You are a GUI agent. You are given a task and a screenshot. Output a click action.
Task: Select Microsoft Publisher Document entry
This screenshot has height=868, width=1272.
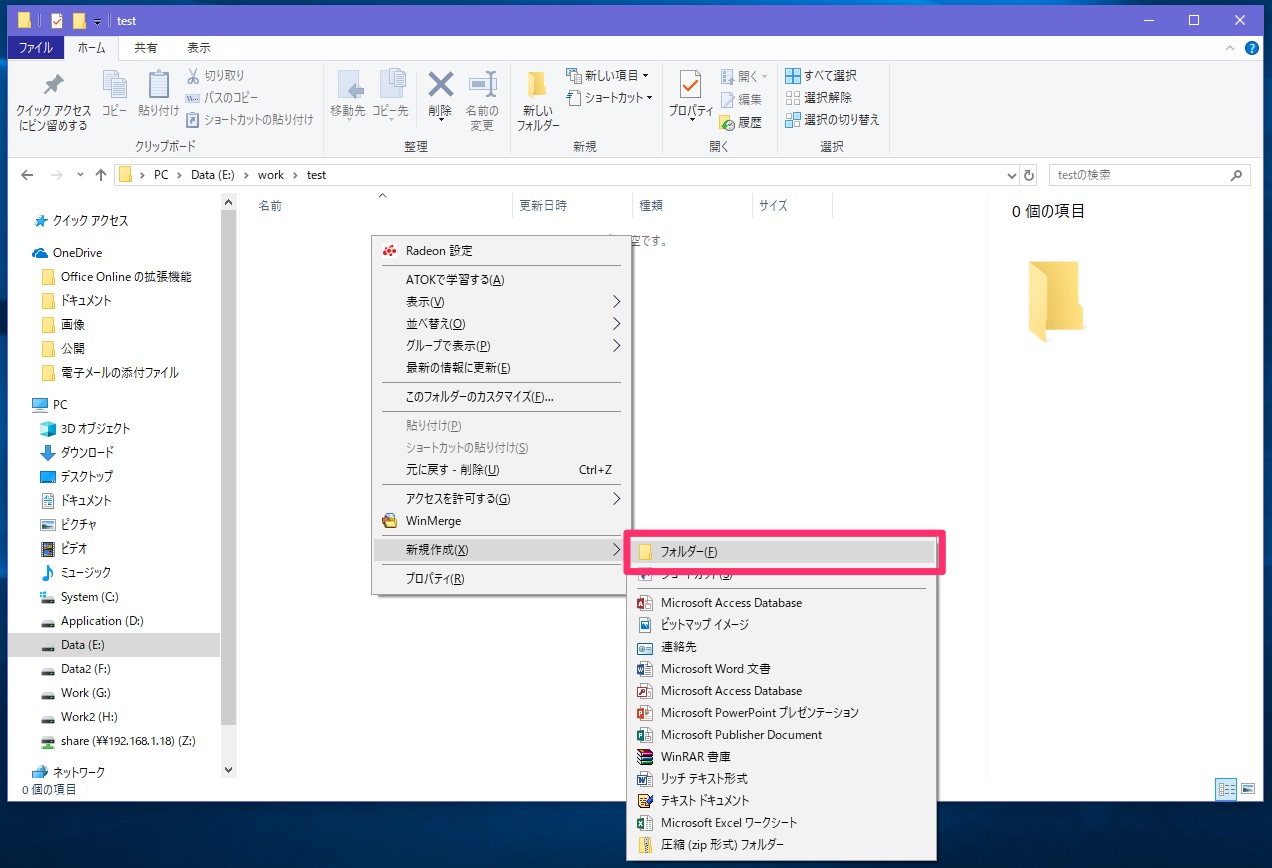point(782,734)
